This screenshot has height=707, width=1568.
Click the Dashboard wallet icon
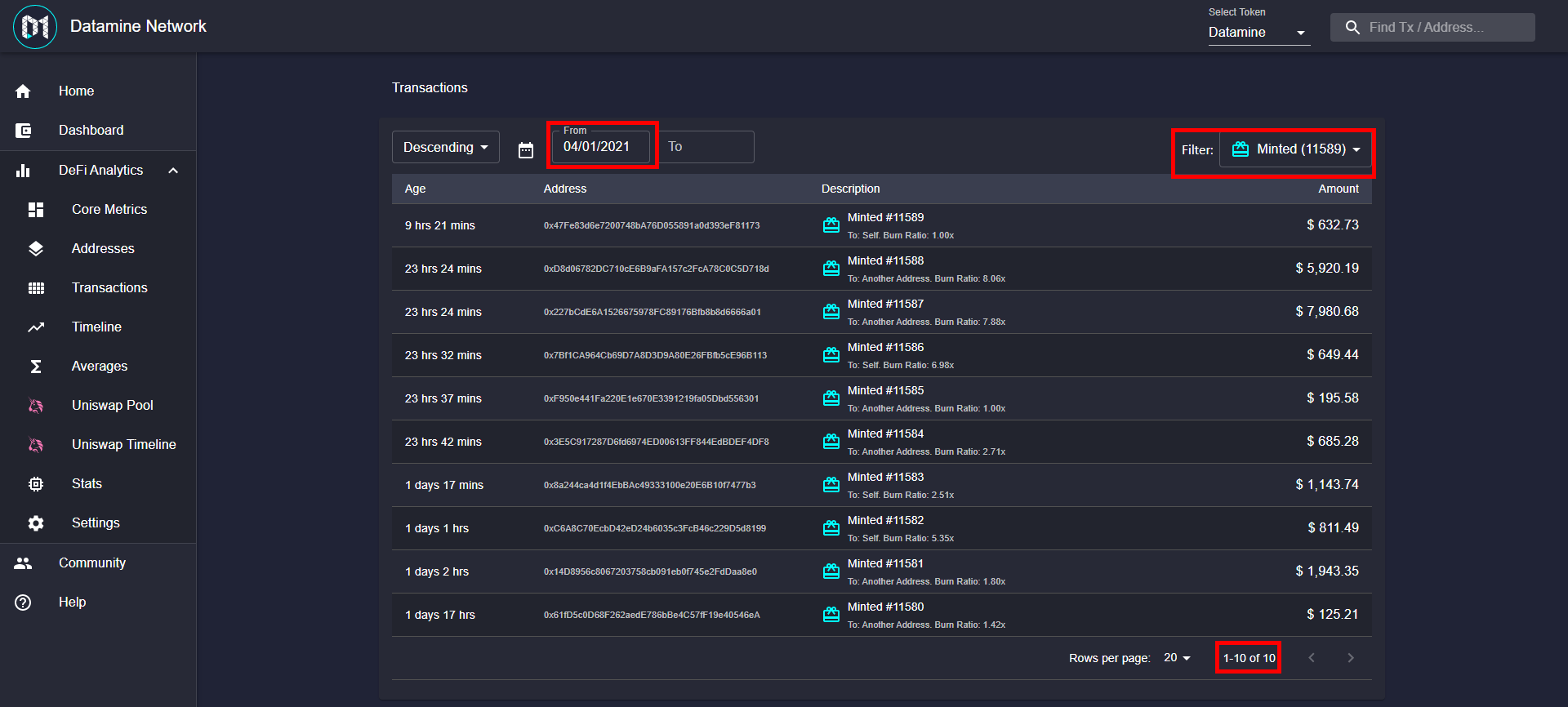click(x=23, y=131)
